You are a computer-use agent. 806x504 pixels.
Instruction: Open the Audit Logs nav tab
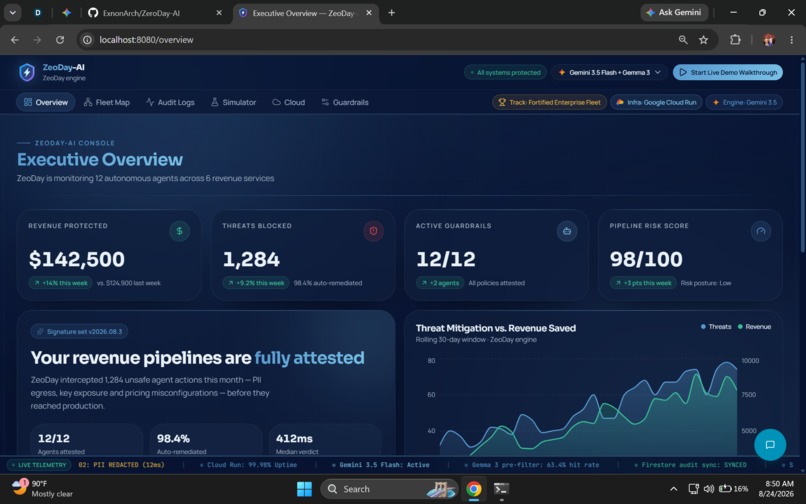[170, 102]
